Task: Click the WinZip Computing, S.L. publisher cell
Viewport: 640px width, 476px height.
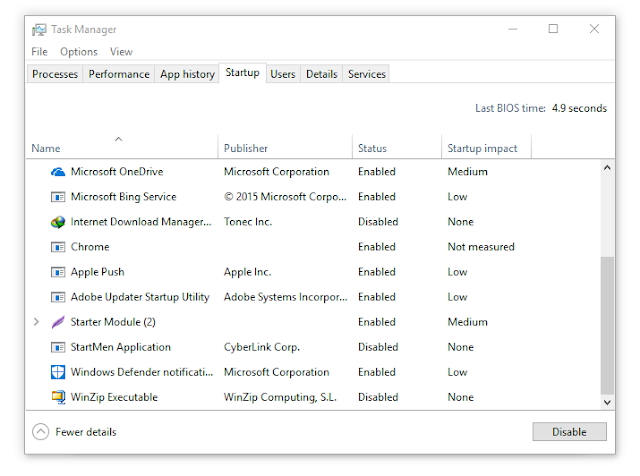Action: (x=280, y=398)
